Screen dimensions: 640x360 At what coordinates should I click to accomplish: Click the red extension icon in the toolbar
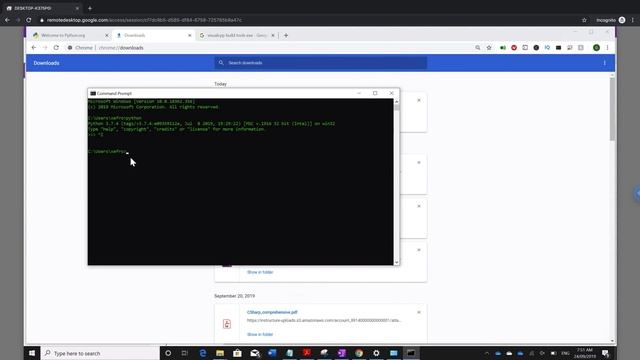514,48
